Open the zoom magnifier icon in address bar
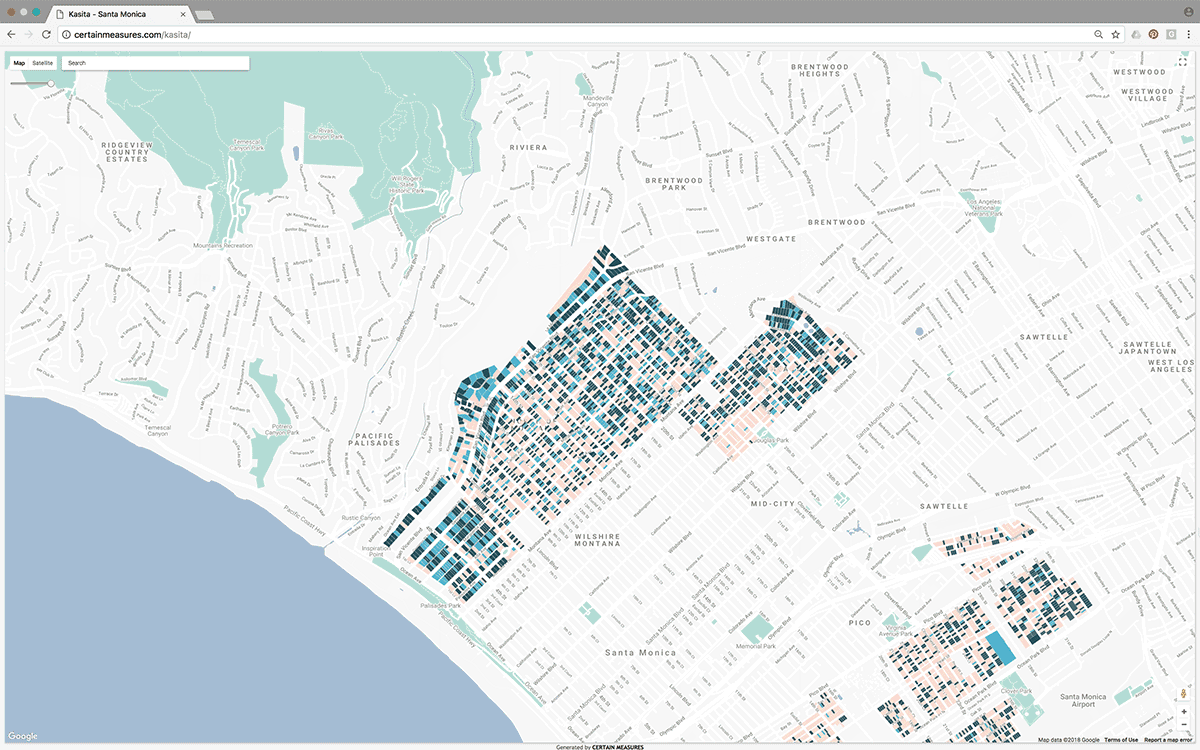 coord(1098,34)
